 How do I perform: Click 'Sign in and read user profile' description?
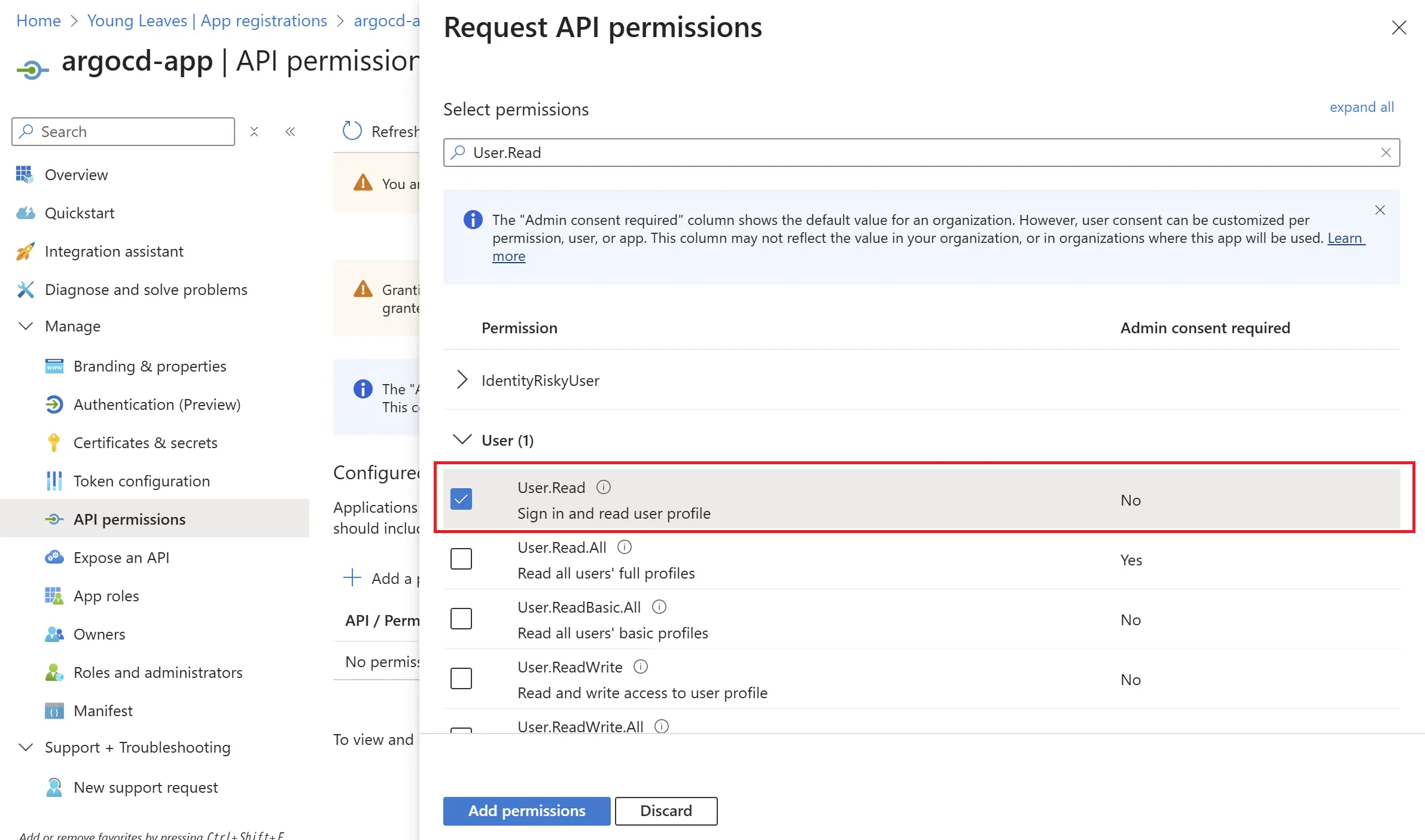614,513
